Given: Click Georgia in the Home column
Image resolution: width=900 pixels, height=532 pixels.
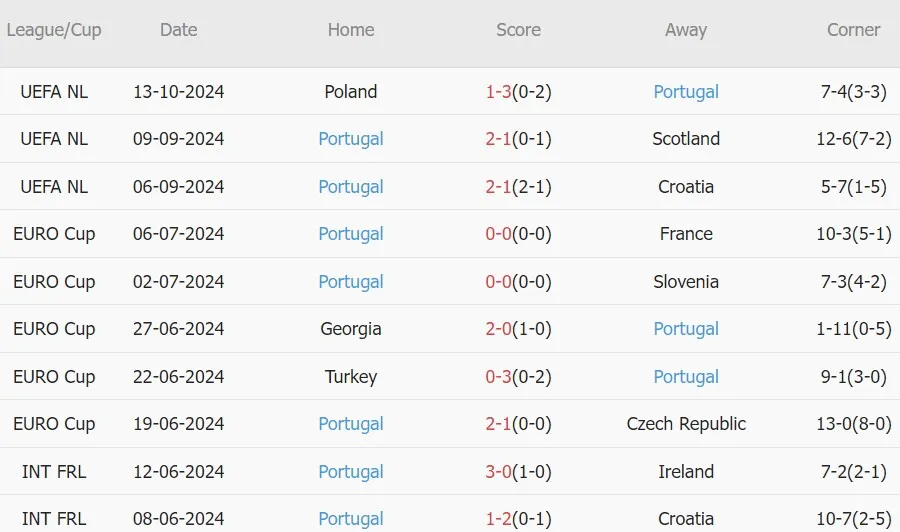Looking at the screenshot, I should point(351,329).
